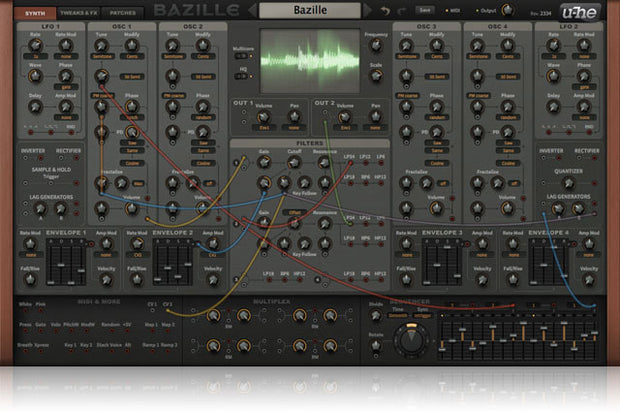Click the Sequencer Rotate knob
The width and height of the screenshot is (620, 412).
(x=375, y=346)
